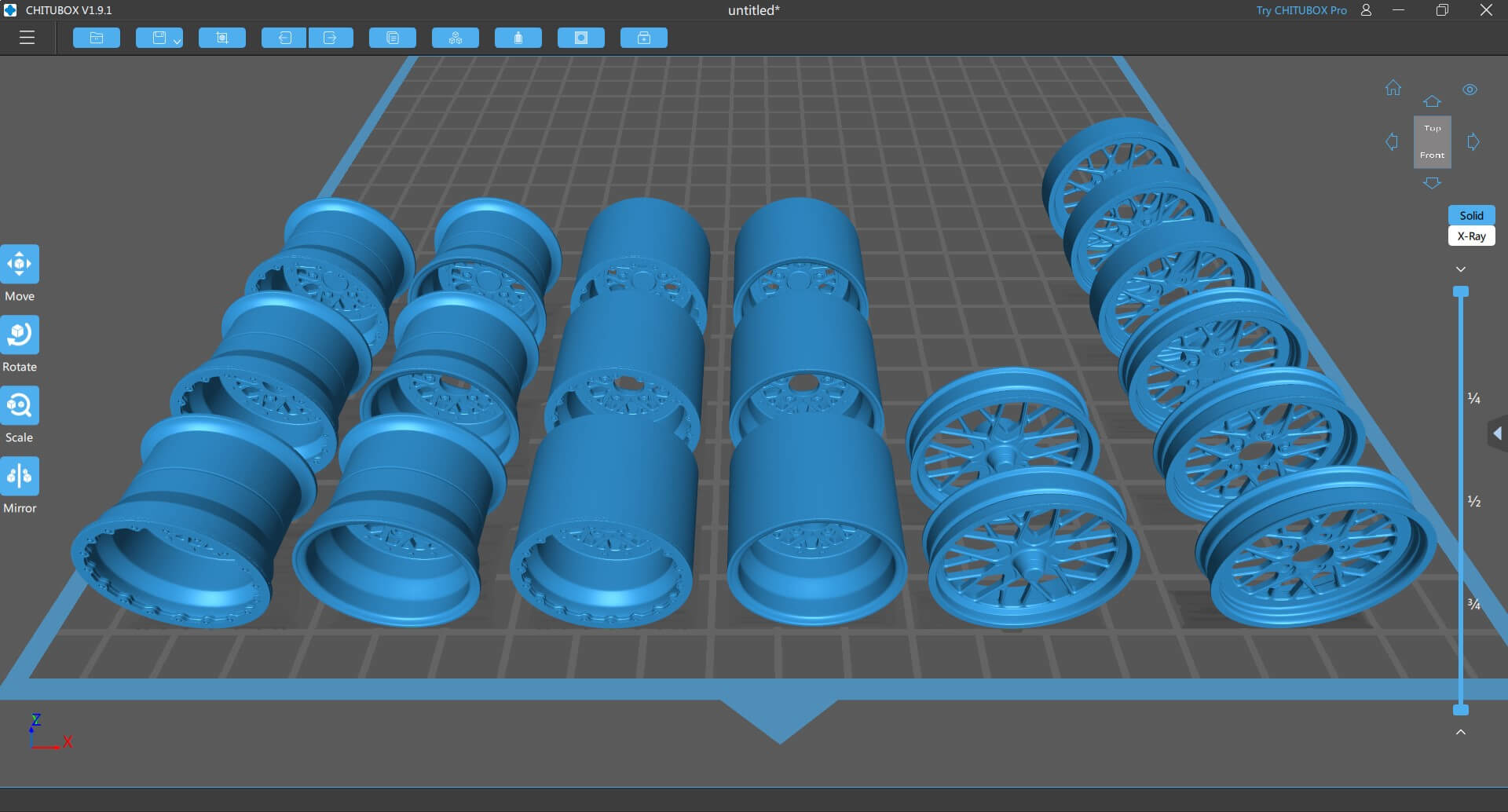Viewport: 1508px width, 812px height.
Task: Click the Hollow bottle icon
Action: tap(518, 38)
